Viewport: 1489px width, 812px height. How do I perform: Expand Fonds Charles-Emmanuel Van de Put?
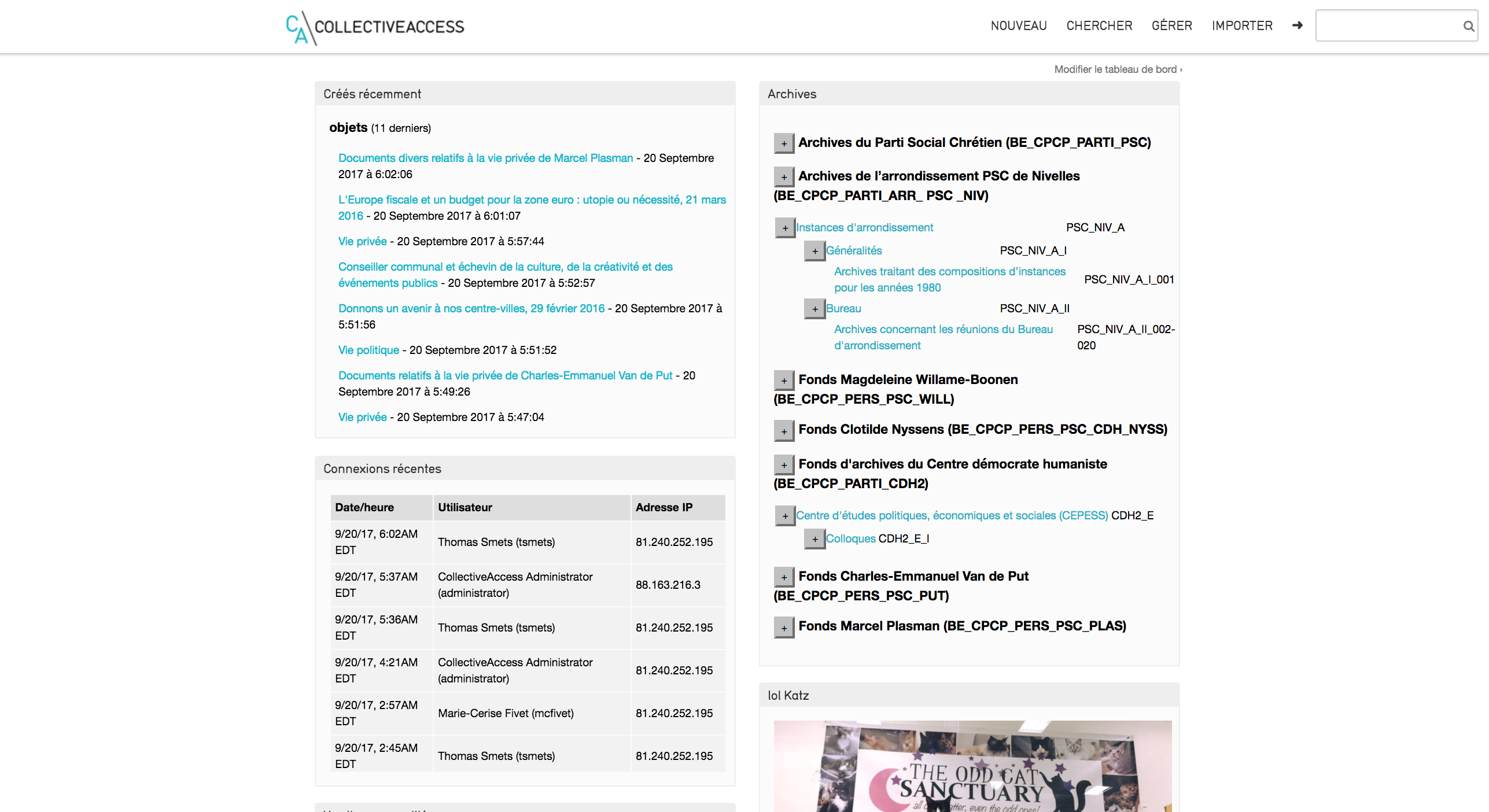(x=784, y=577)
